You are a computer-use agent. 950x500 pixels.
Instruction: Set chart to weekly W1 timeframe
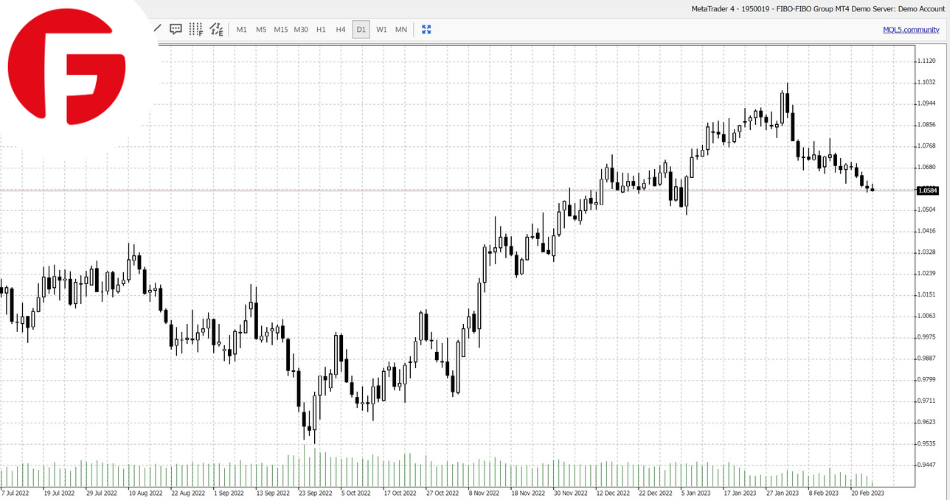coord(381,30)
